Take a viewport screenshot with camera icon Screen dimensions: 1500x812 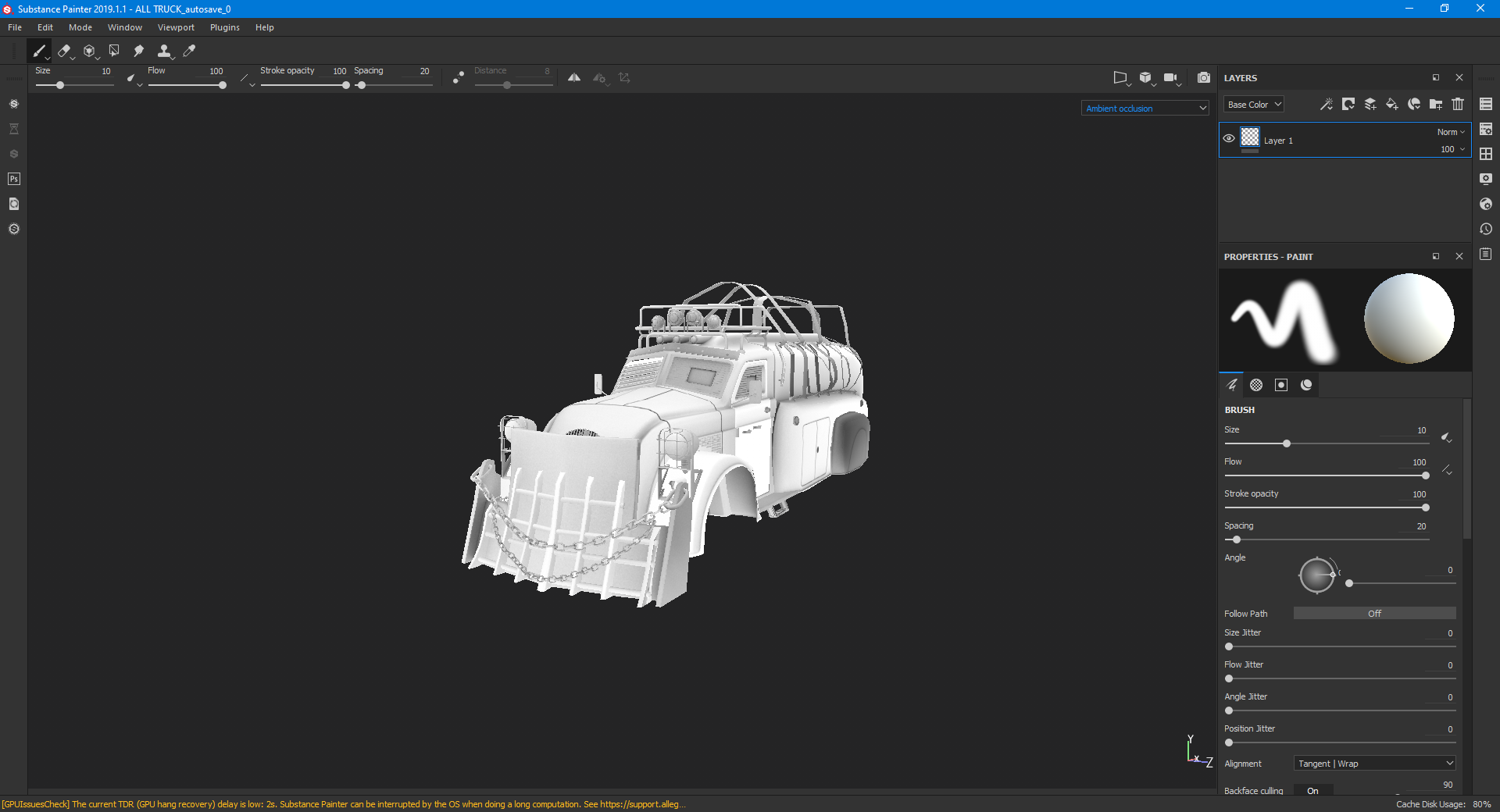pyautogui.click(x=1204, y=77)
